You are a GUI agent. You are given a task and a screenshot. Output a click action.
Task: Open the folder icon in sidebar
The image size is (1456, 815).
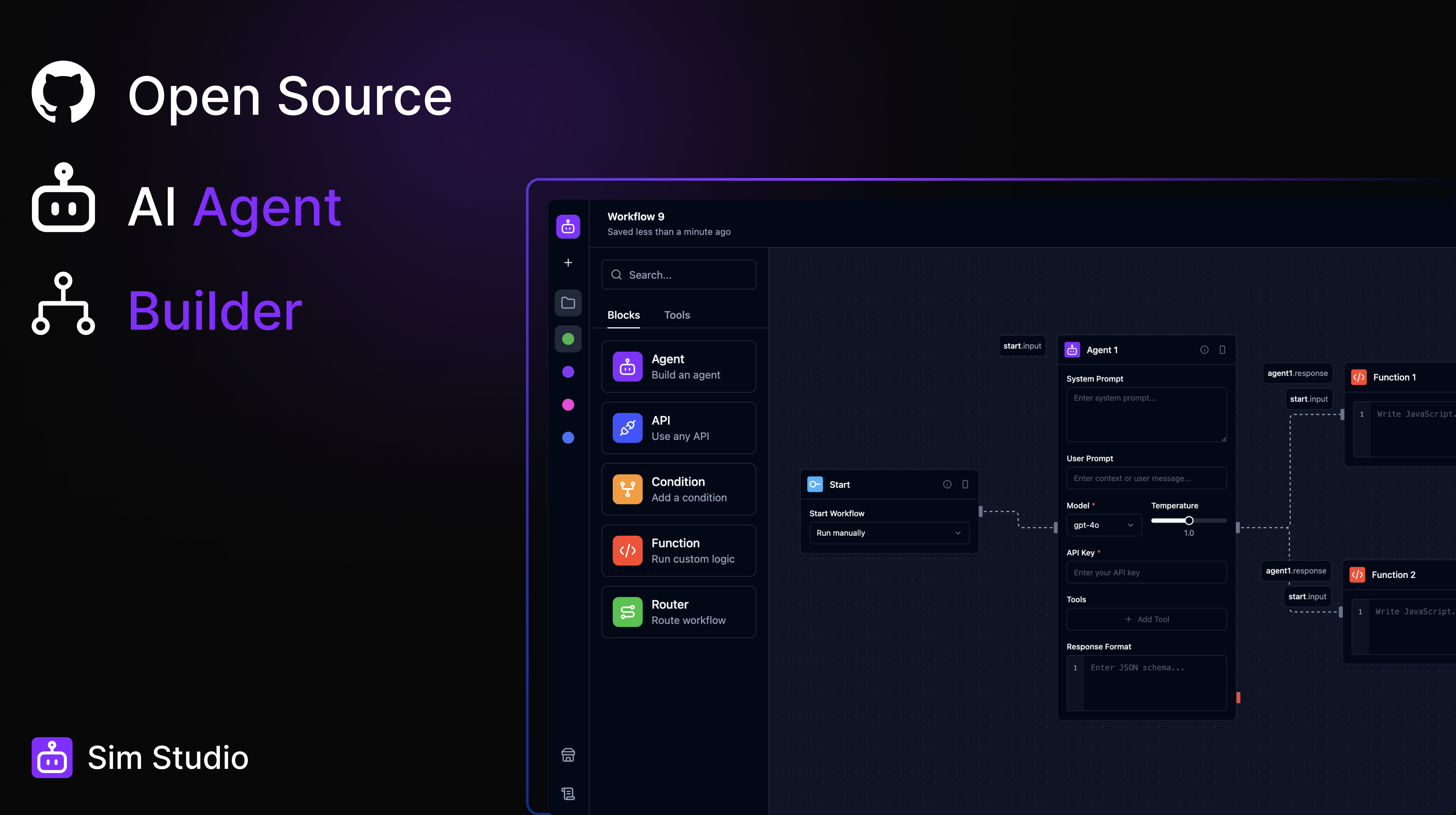pyautogui.click(x=568, y=303)
